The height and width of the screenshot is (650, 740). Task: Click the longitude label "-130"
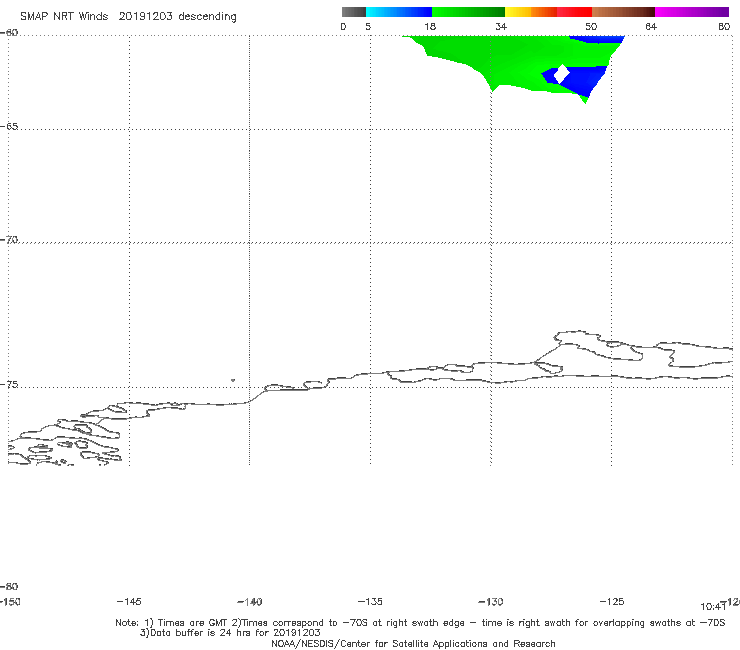[491, 602]
